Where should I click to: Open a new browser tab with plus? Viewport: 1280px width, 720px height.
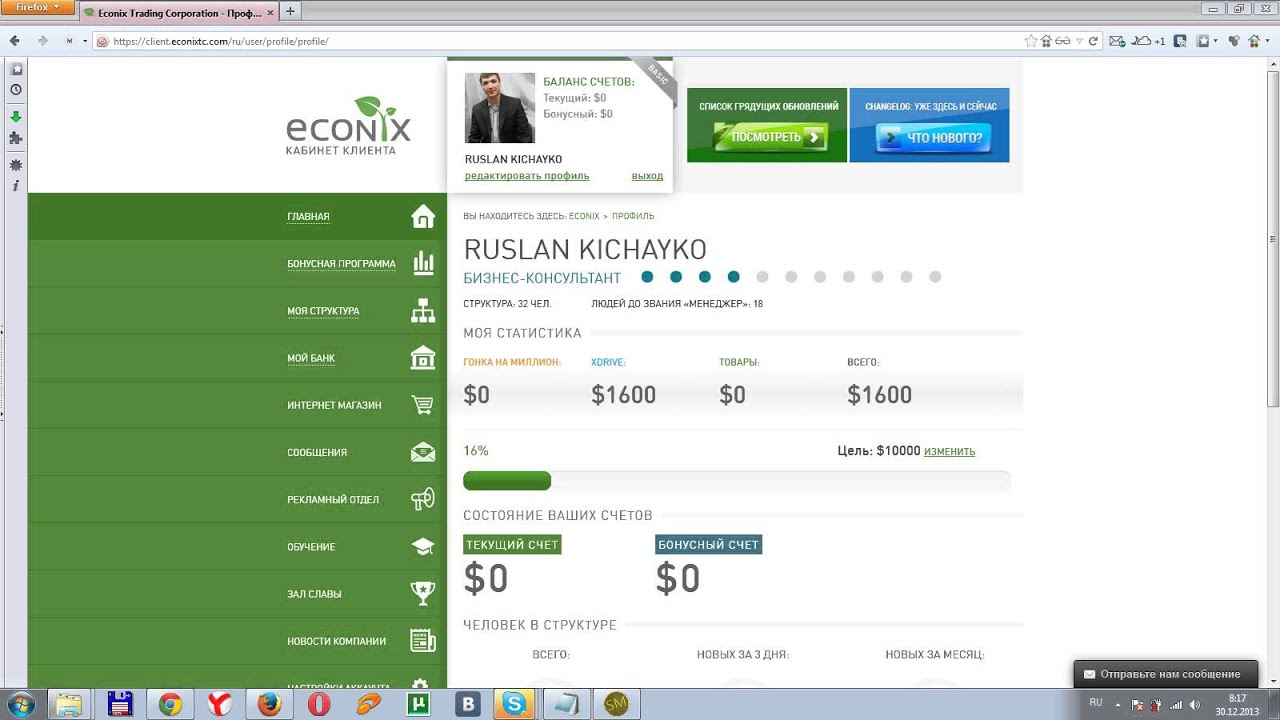tap(290, 12)
